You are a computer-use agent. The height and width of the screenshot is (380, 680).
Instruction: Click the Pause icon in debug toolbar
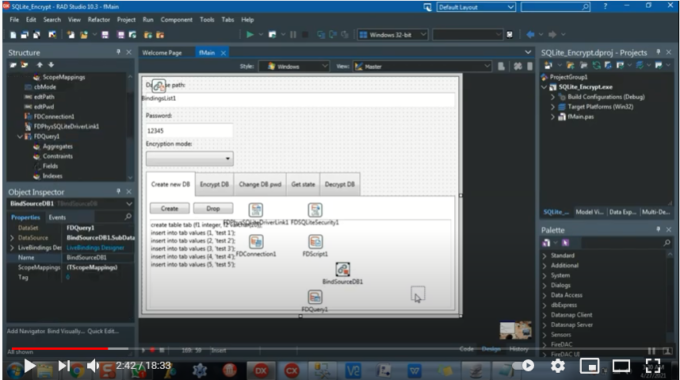[293, 35]
